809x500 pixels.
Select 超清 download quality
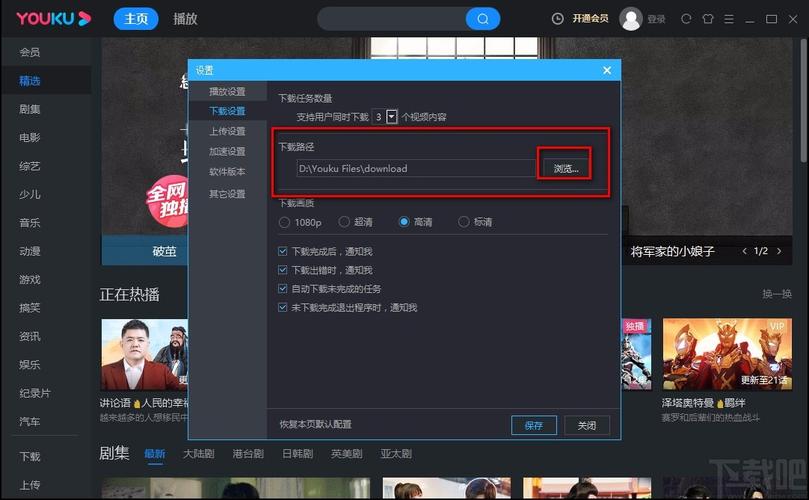[344, 222]
